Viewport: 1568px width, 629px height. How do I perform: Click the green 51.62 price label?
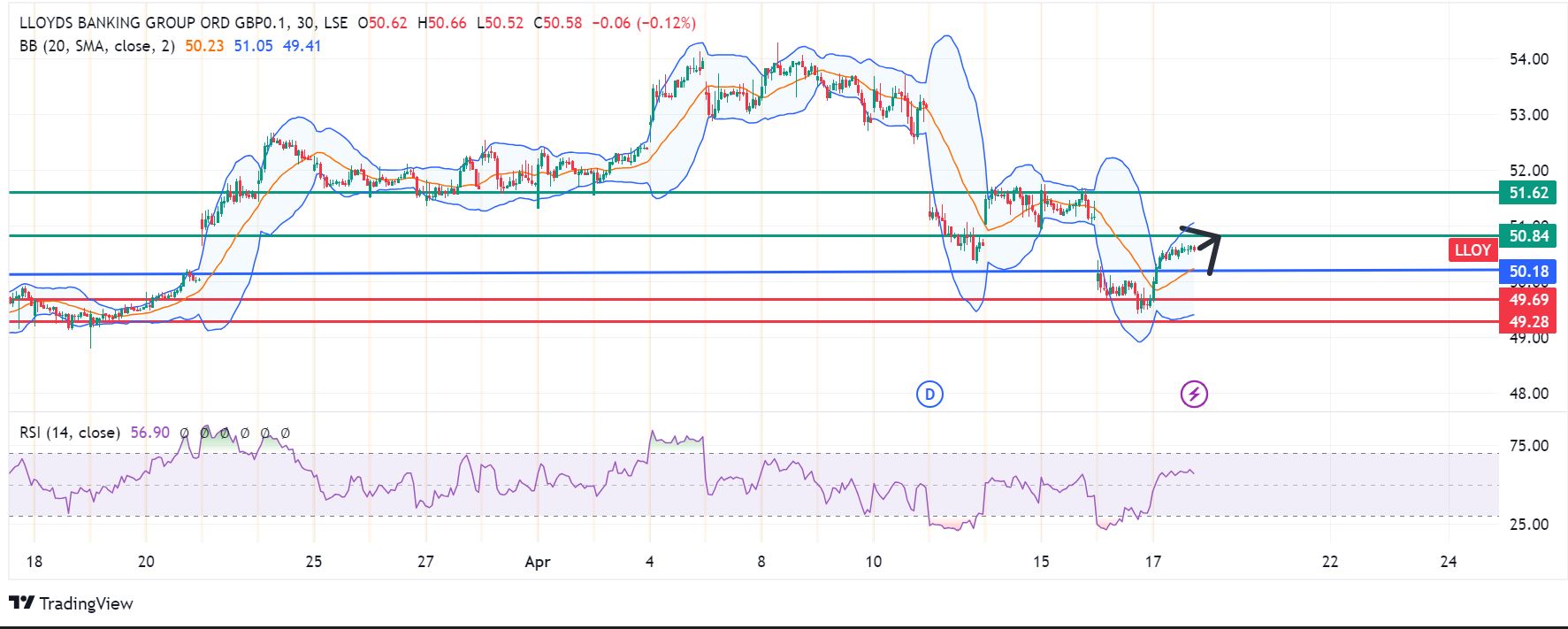point(1527,193)
